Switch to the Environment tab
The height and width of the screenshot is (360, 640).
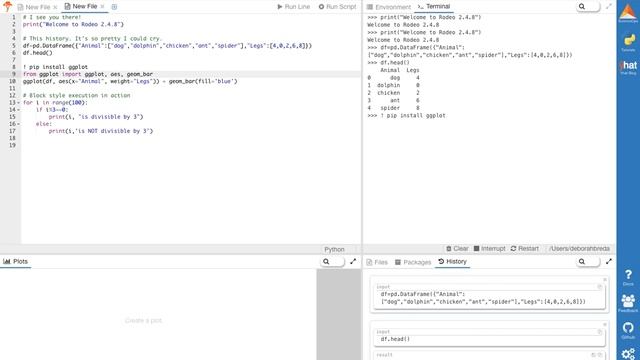(x=389, y=7)
